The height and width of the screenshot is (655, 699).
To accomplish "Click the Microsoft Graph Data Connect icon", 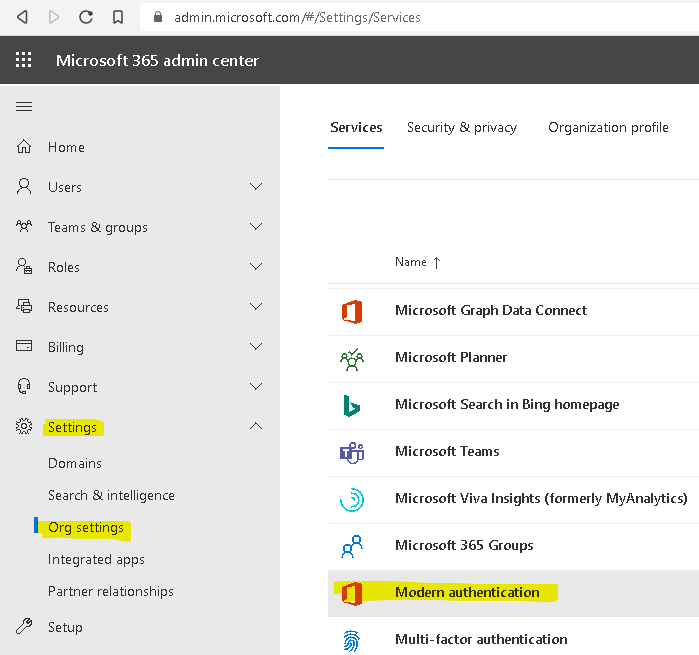I will (352, 311).
